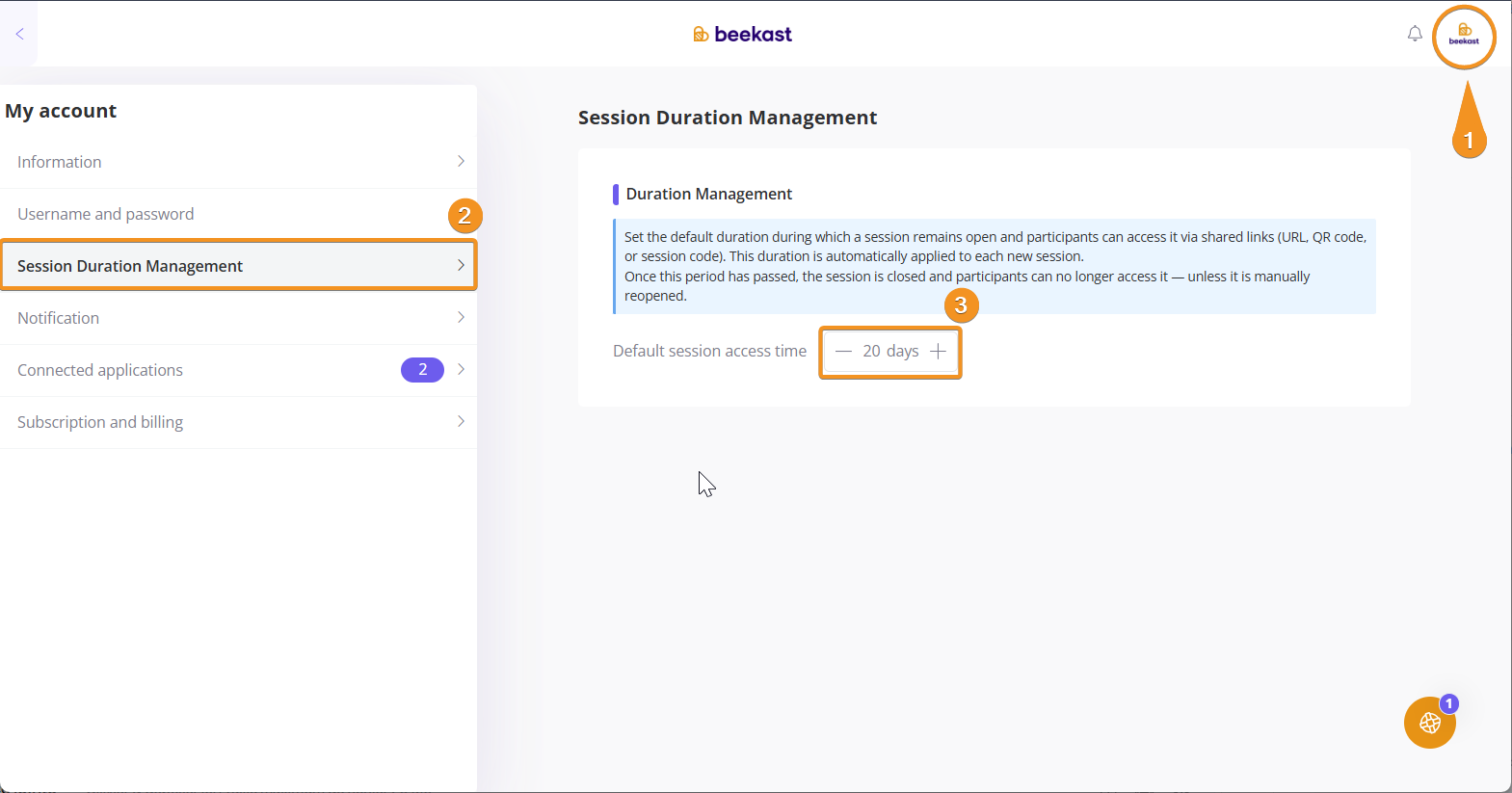Expand chevron next to Notification
Image resolution: width=1512 pixels, height=793 pixels.
tap(461, 317)
